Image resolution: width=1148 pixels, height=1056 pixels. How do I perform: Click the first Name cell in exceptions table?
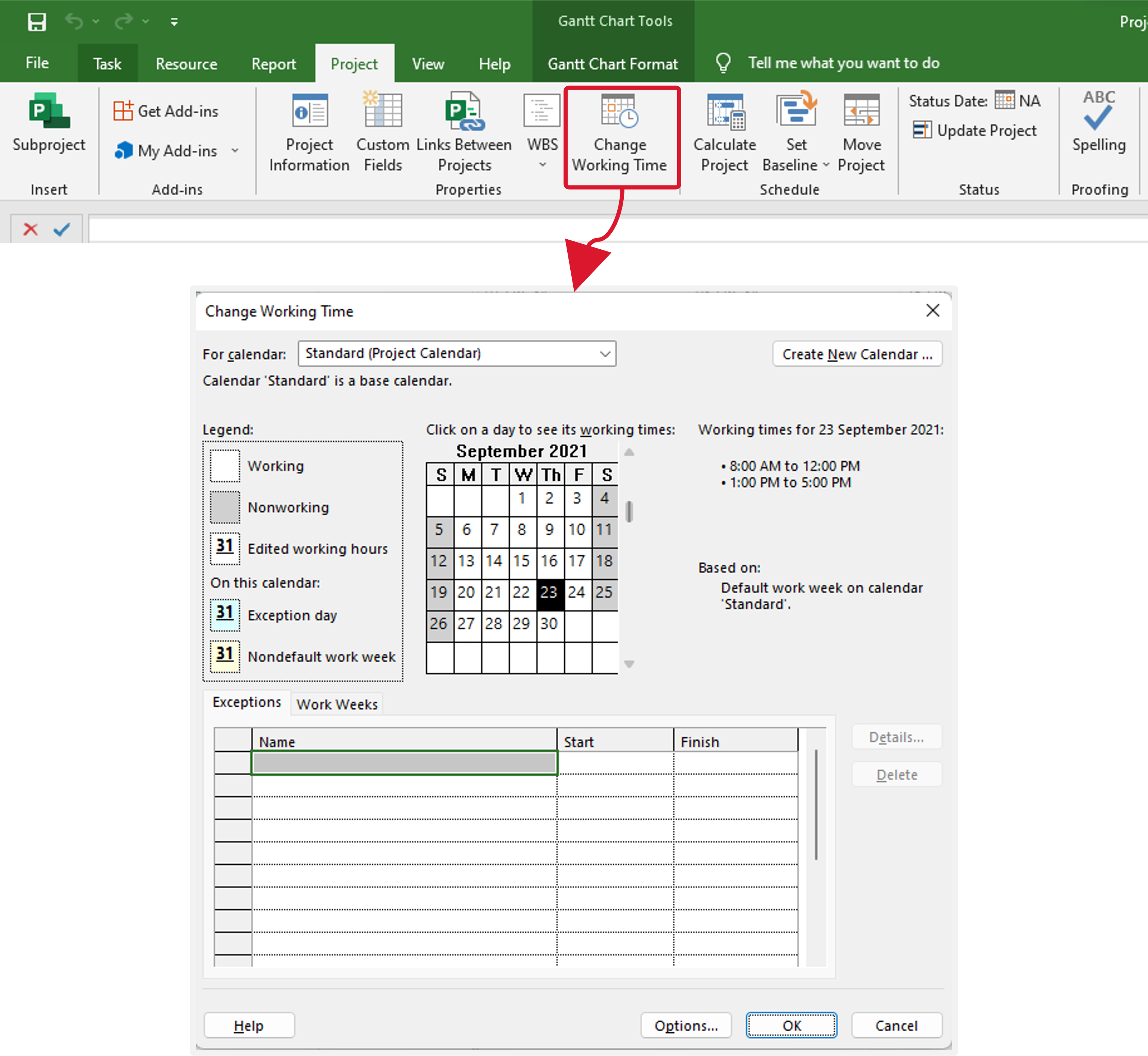click(x=404, y=763)
